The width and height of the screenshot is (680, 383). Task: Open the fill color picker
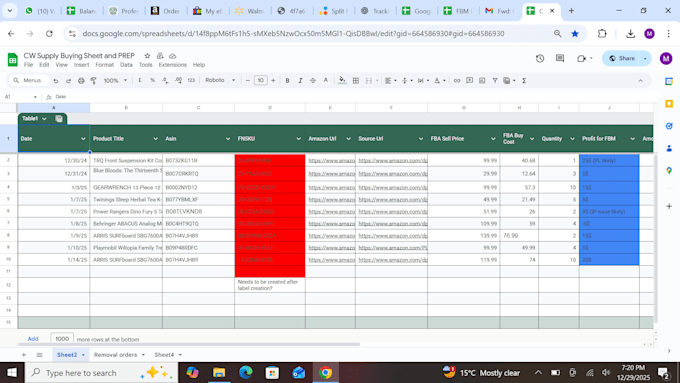point(342,80)
